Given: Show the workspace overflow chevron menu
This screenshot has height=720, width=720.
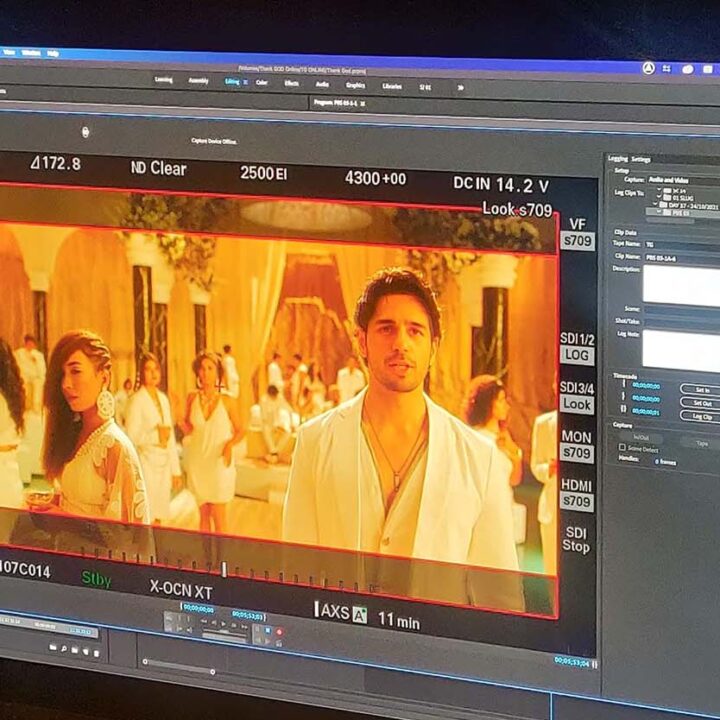Looking at the screenshot, I should coord(461,88).
